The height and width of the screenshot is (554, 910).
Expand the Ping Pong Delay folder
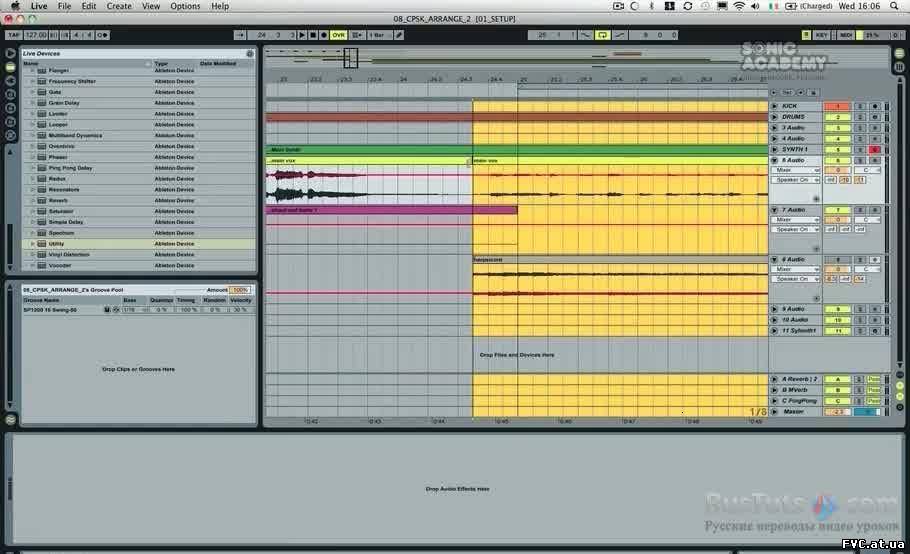pyautogui.click(x=32, y=168)
